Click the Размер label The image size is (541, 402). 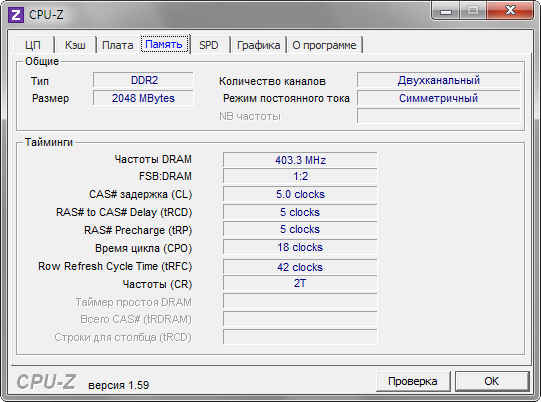50,98
